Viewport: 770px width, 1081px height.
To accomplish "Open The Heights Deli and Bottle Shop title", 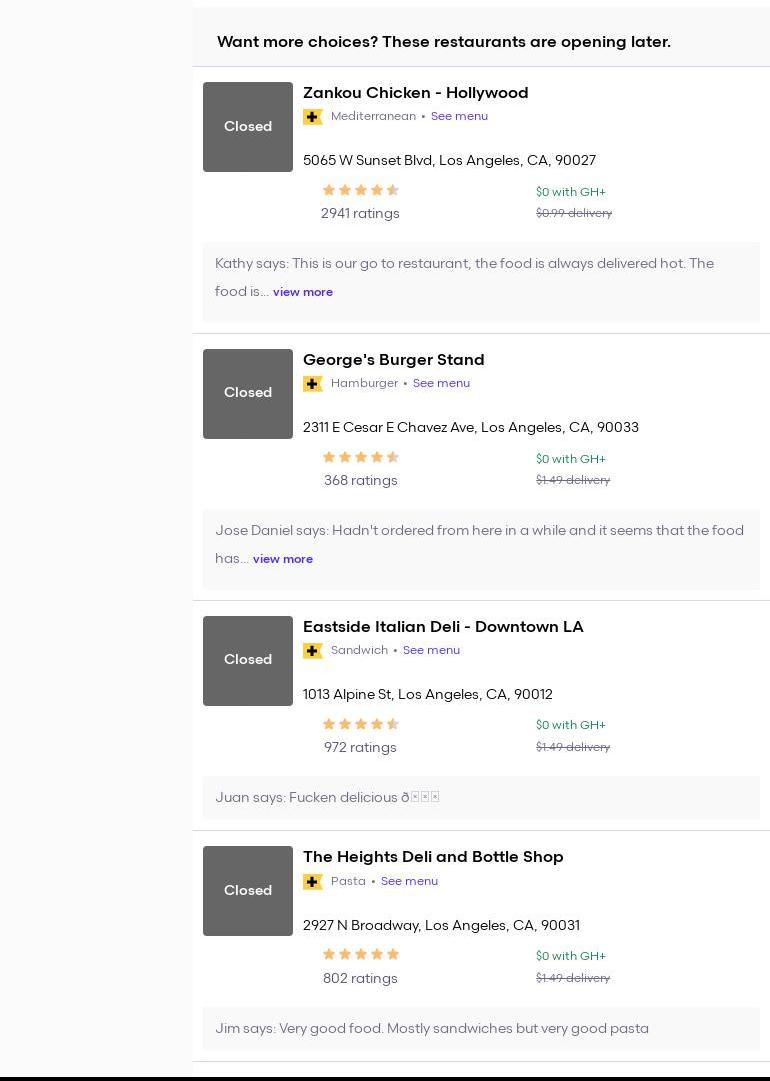I will 433,857.
